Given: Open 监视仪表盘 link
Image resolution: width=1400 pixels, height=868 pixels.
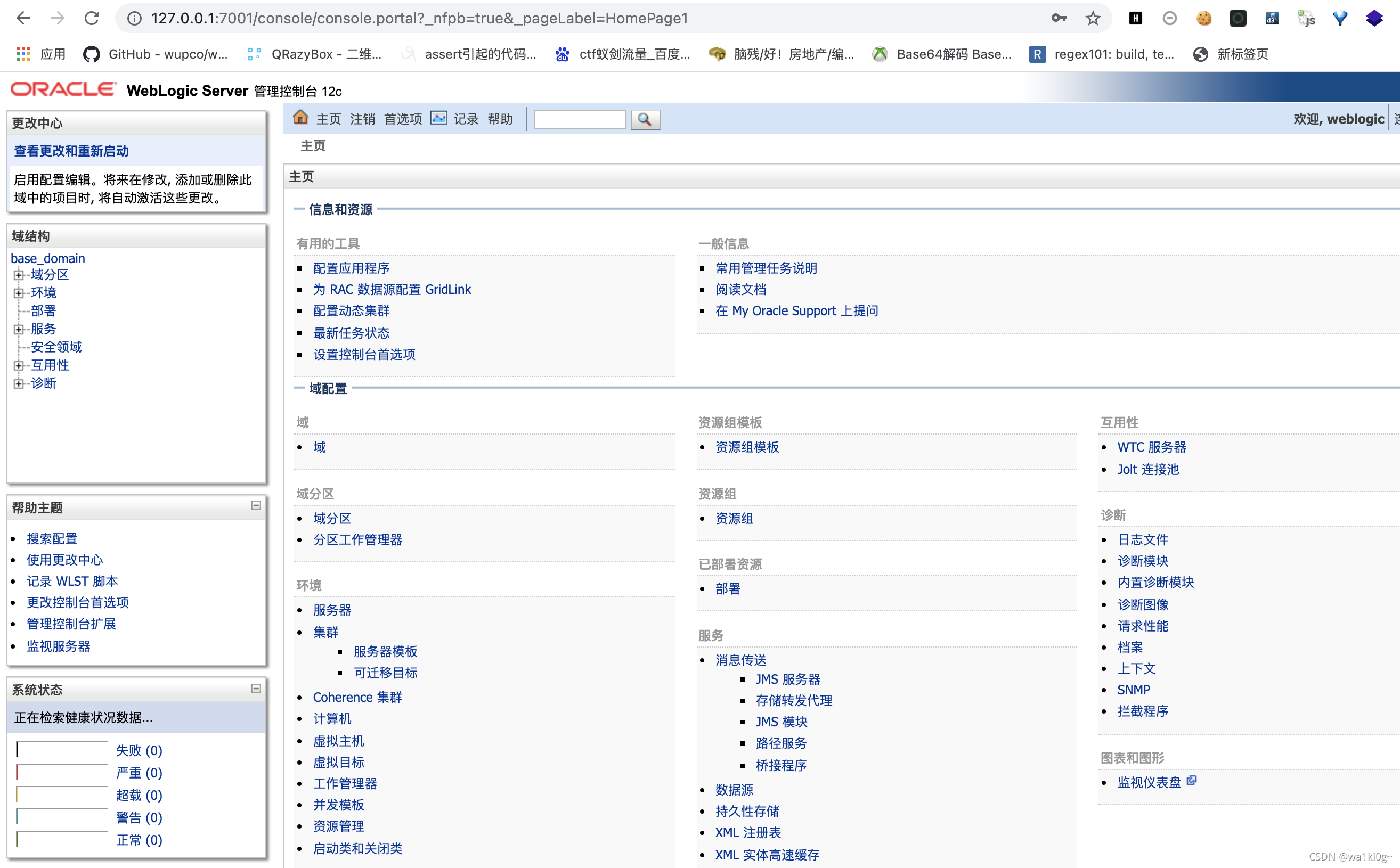Looking at the screenshot, I should 1149,782.
